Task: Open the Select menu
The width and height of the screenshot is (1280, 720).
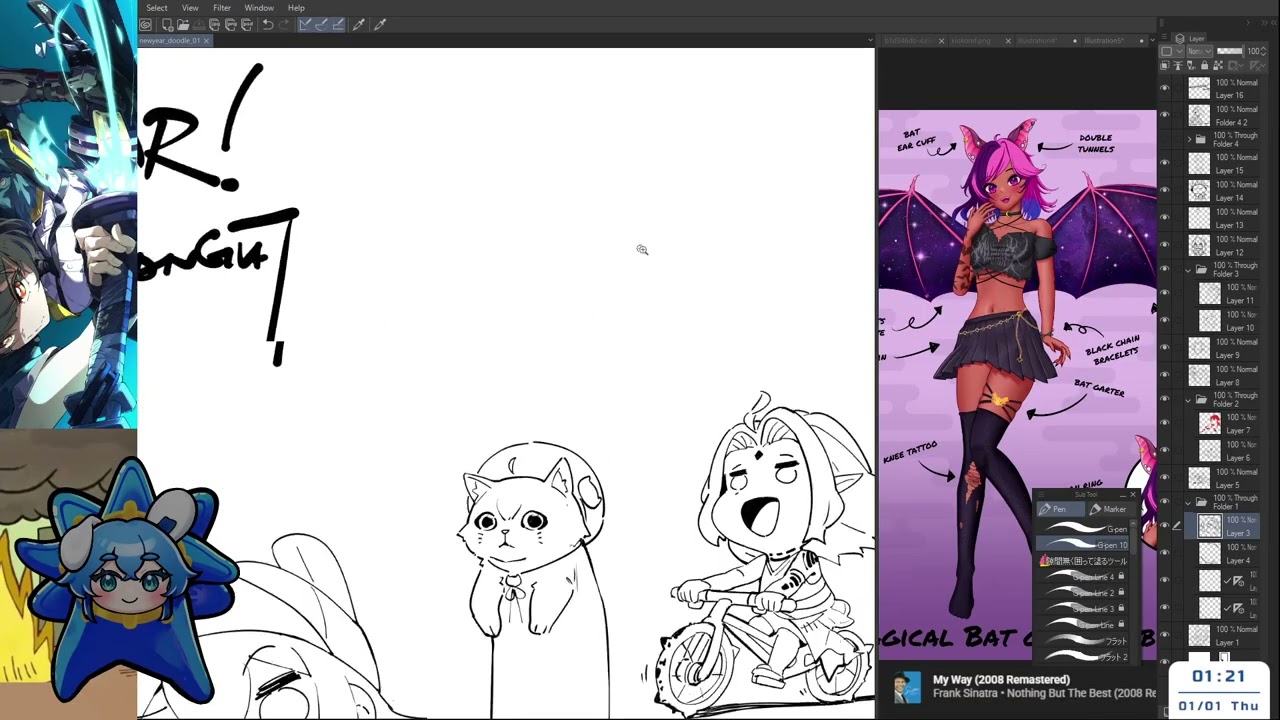Action: pyautogui.click(x=157, y=8)
